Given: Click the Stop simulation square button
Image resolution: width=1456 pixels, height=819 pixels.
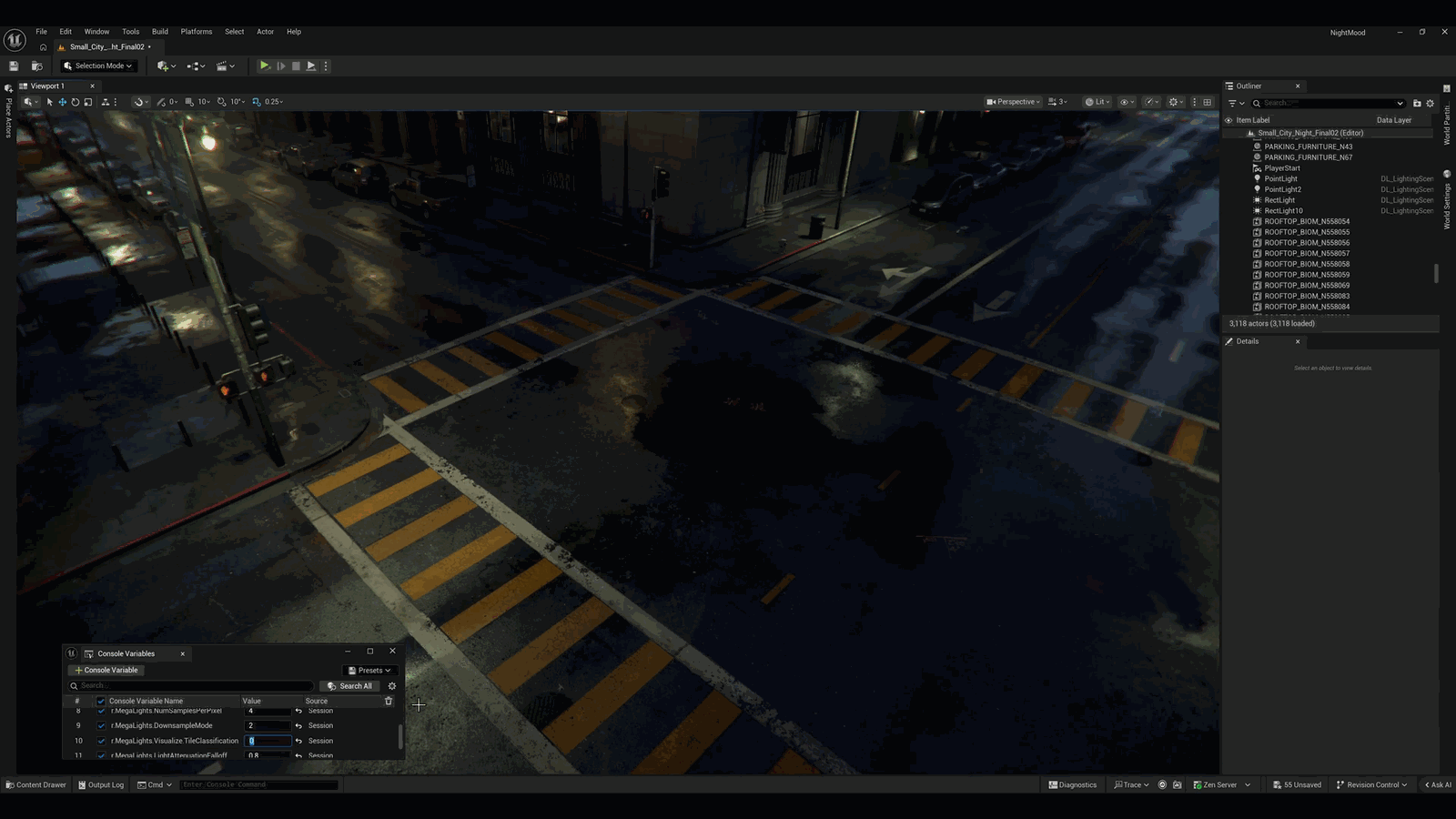Looking at the screenshot, I should pos(296,66).
